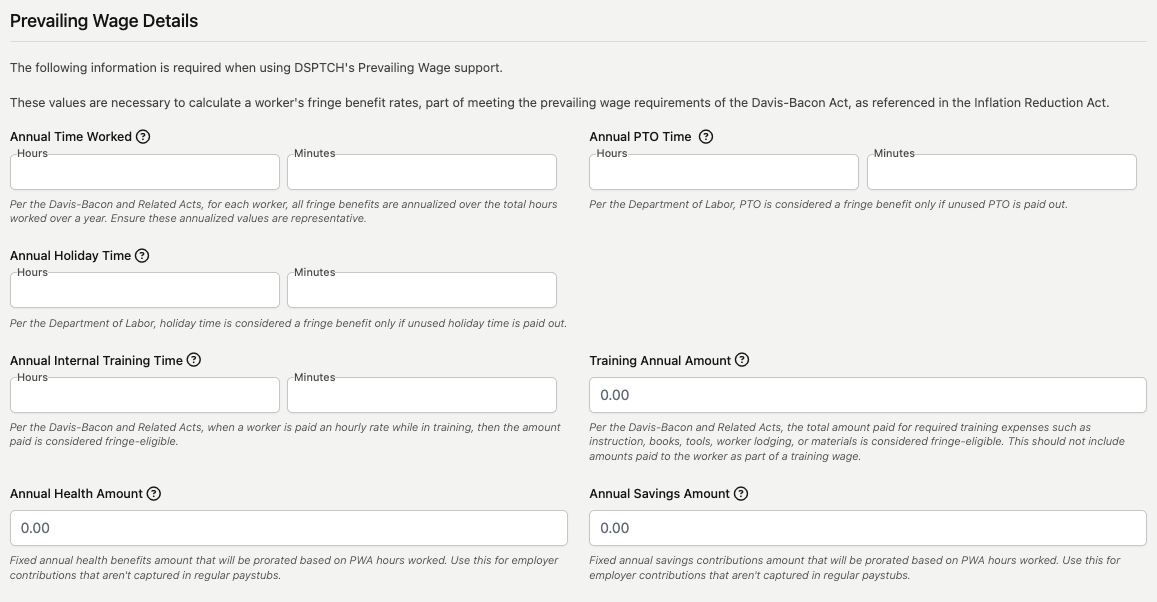
Task: Focus the Annual Health Amount field
Action: pos(288,528)
